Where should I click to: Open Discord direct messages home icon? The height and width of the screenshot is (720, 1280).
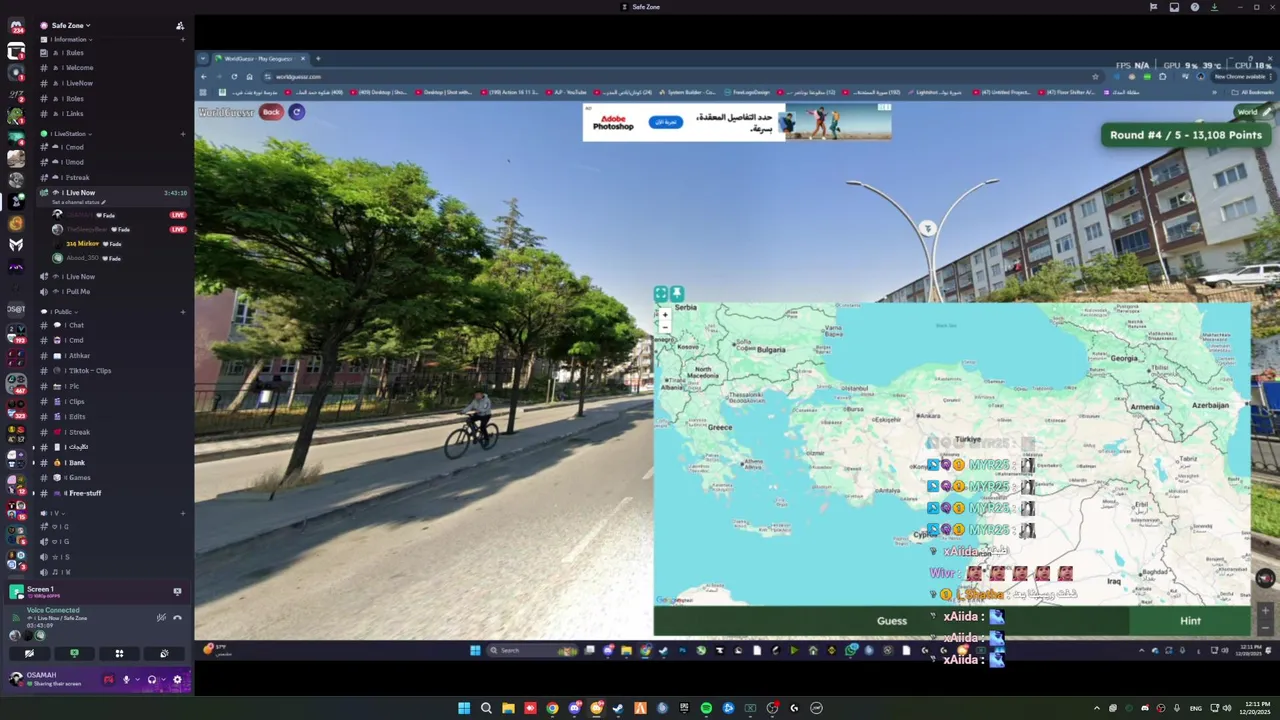(16, 26)
